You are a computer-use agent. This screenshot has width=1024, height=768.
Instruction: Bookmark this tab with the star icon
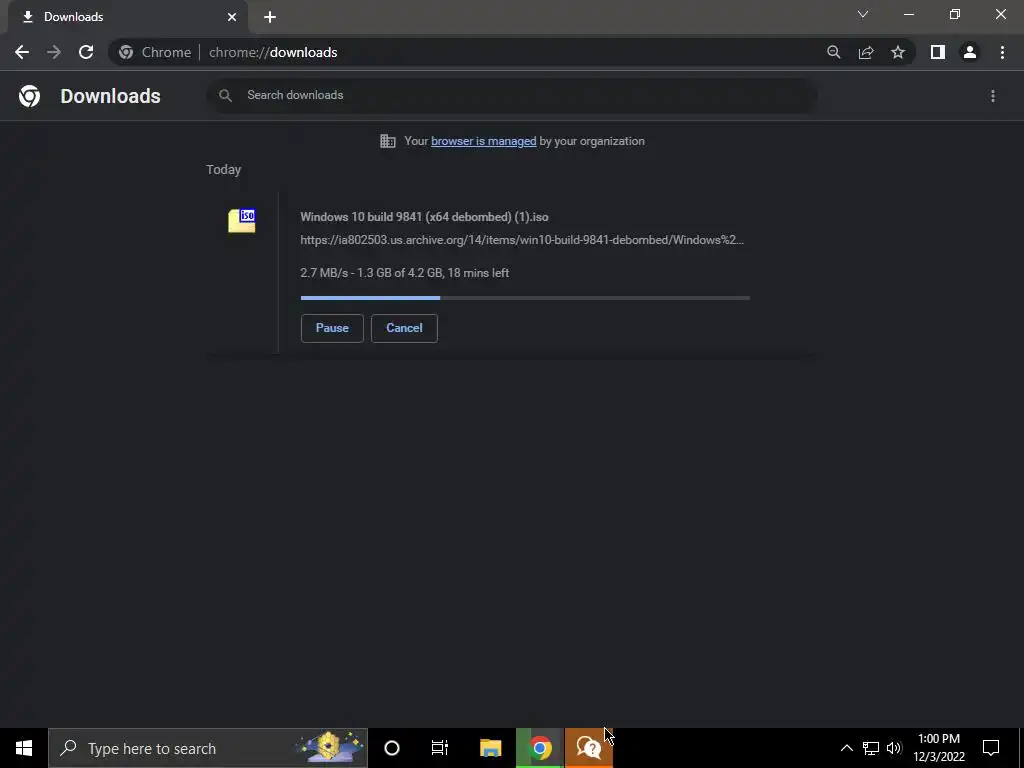pos(898,52)
